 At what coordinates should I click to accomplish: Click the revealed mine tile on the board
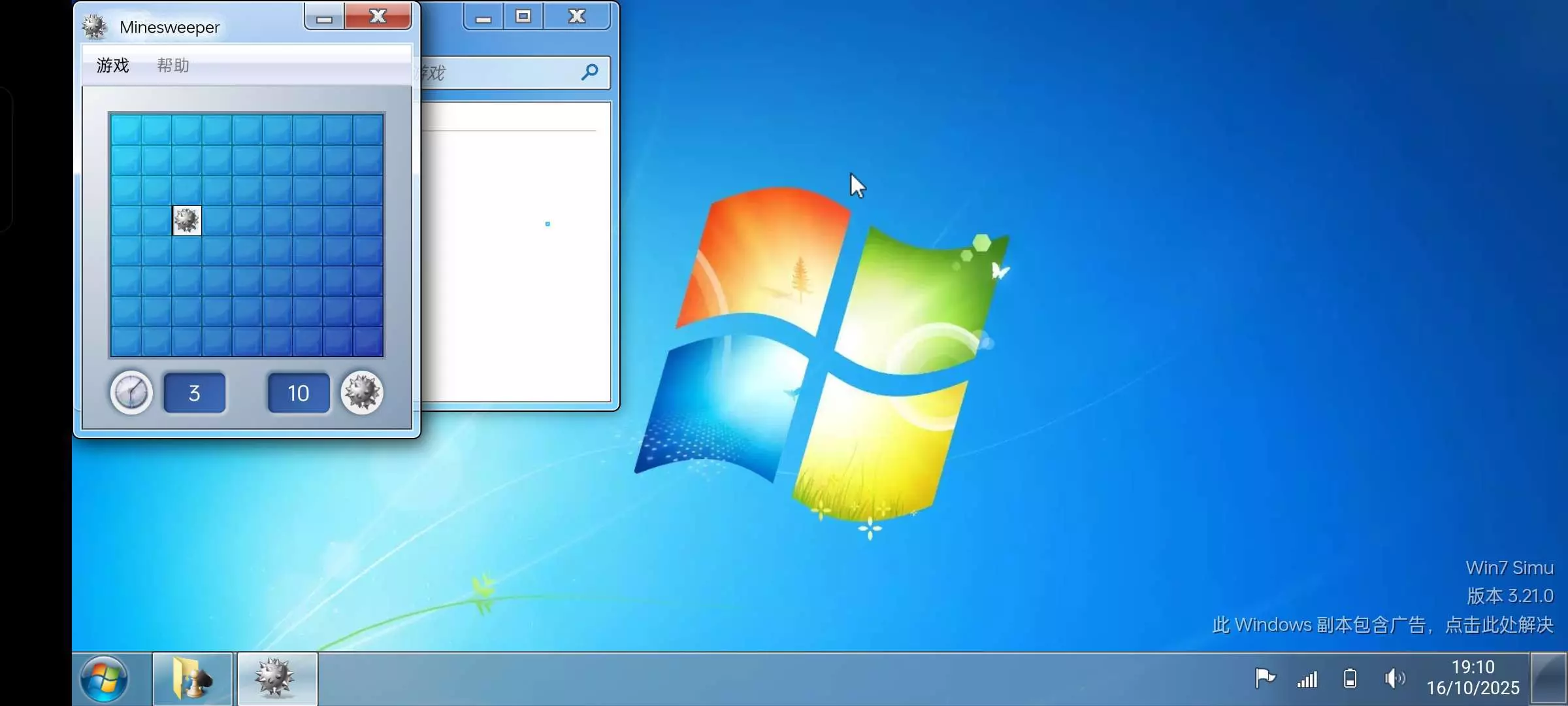click(x=187, y=220)
